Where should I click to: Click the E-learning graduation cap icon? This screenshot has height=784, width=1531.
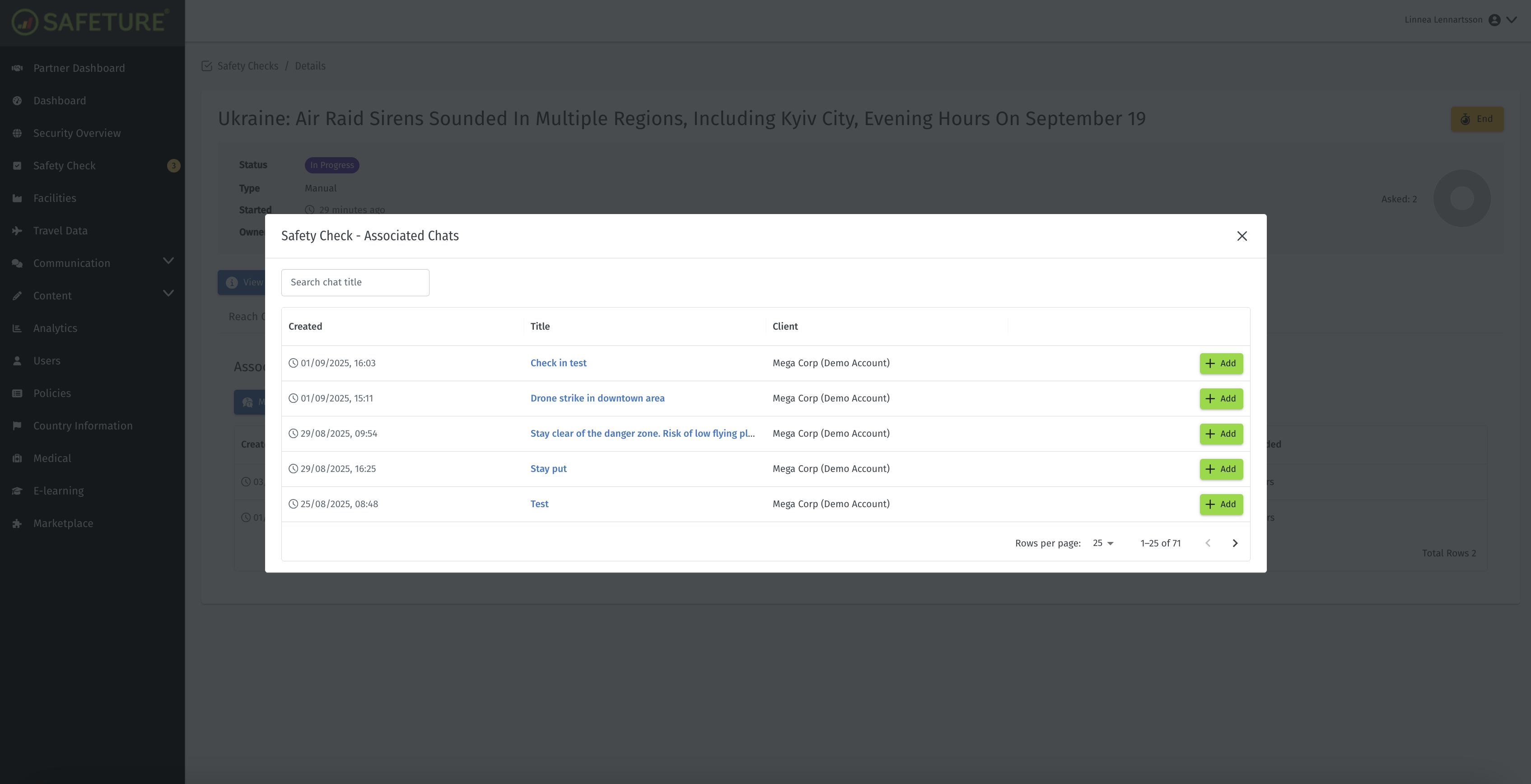17,490
